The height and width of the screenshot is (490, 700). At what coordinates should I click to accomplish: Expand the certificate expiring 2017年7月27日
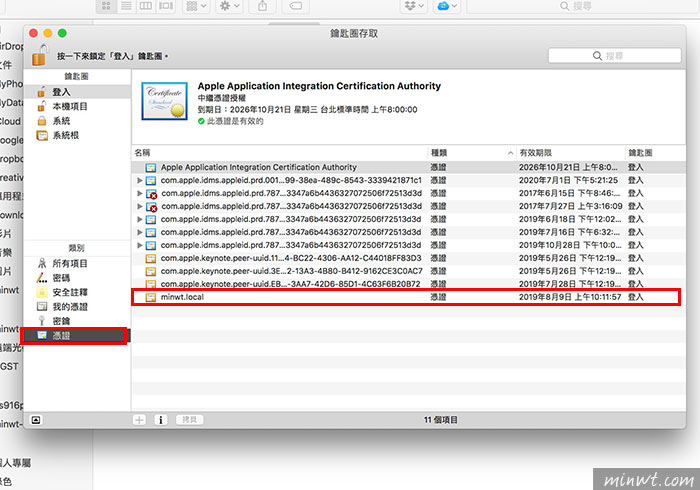(139, 206)
